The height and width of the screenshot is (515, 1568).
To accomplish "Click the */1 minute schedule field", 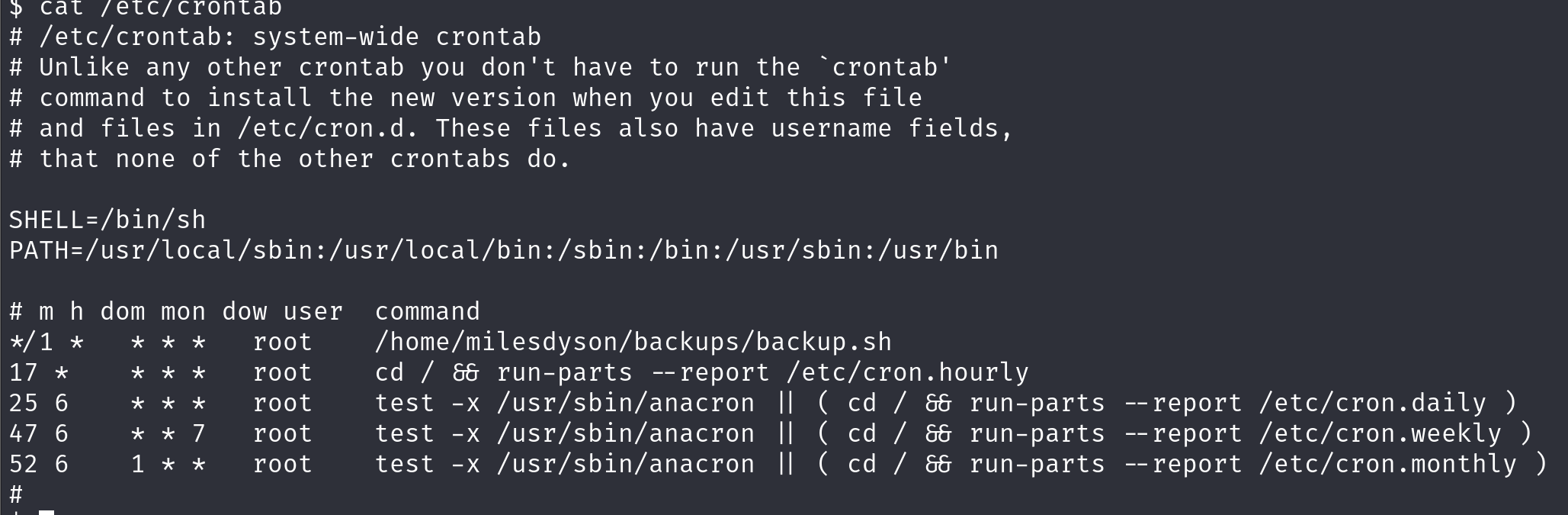I will 31,342.
